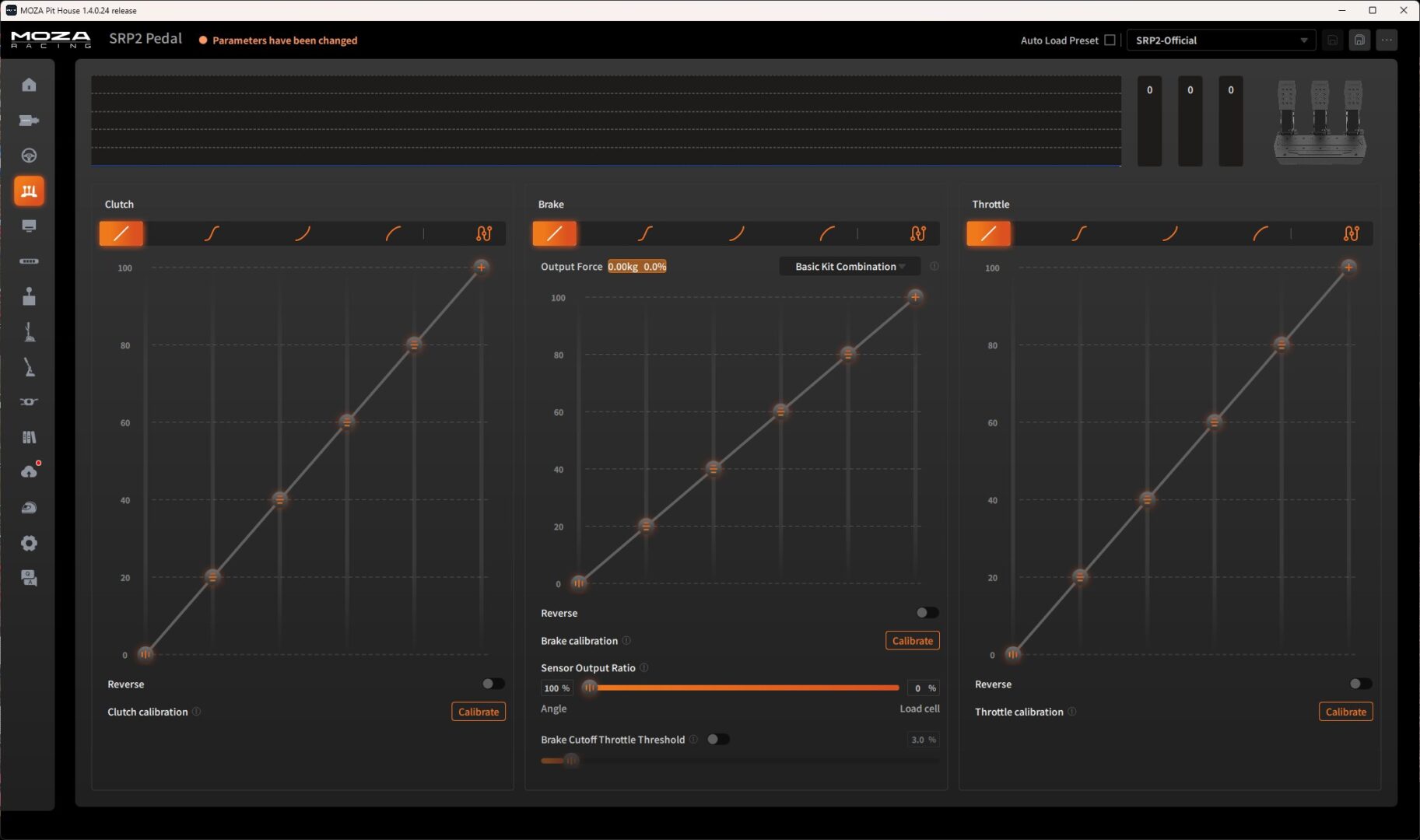This screenshot has width=1420, height=840.
Task: Select custom curve icon for Brake
Action: tap(918, 233)
